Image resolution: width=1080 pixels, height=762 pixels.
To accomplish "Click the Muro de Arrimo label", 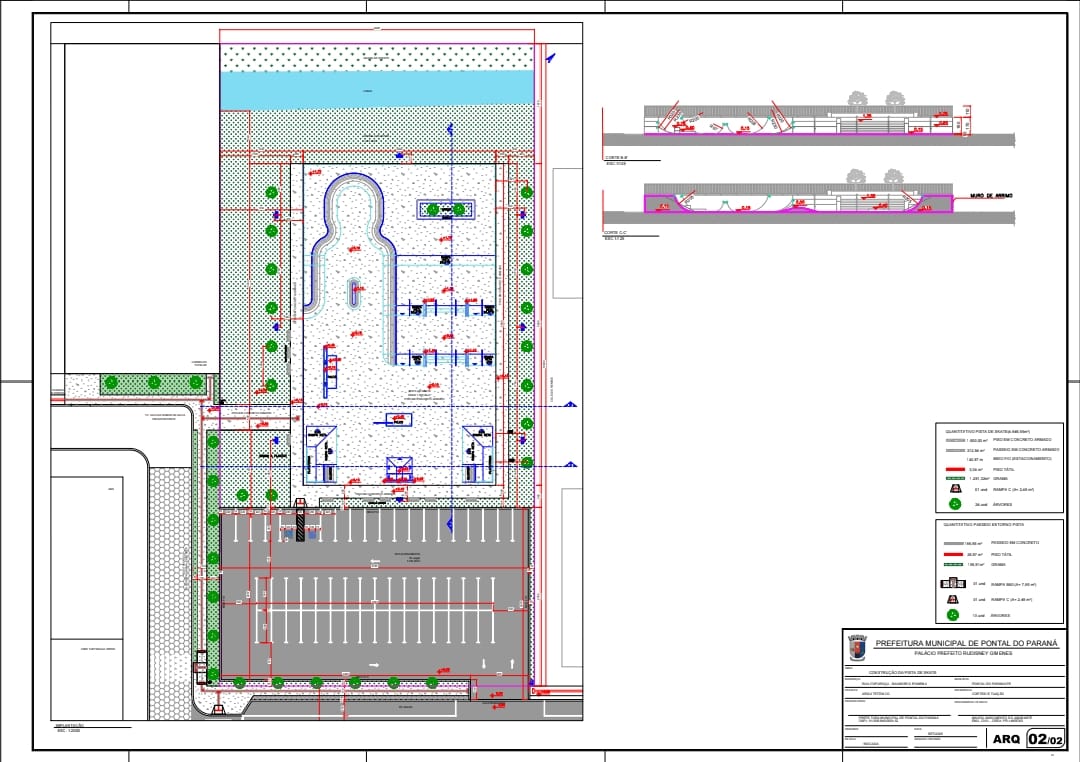I will (991, 197).
